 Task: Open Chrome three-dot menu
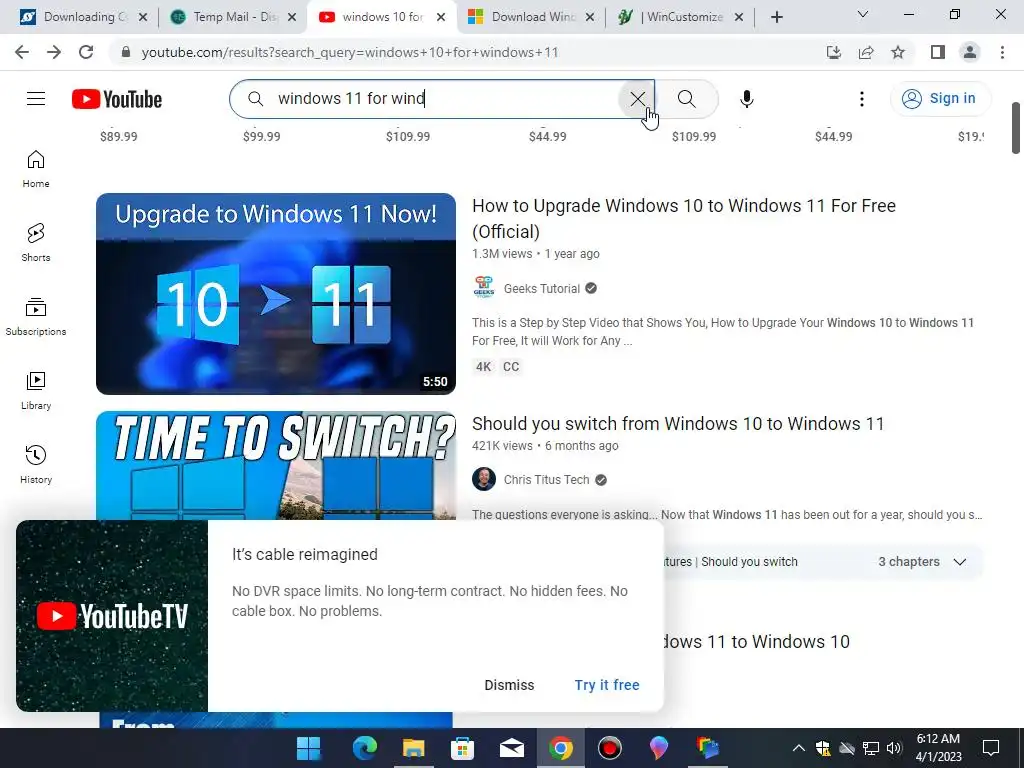point(1002,52)
